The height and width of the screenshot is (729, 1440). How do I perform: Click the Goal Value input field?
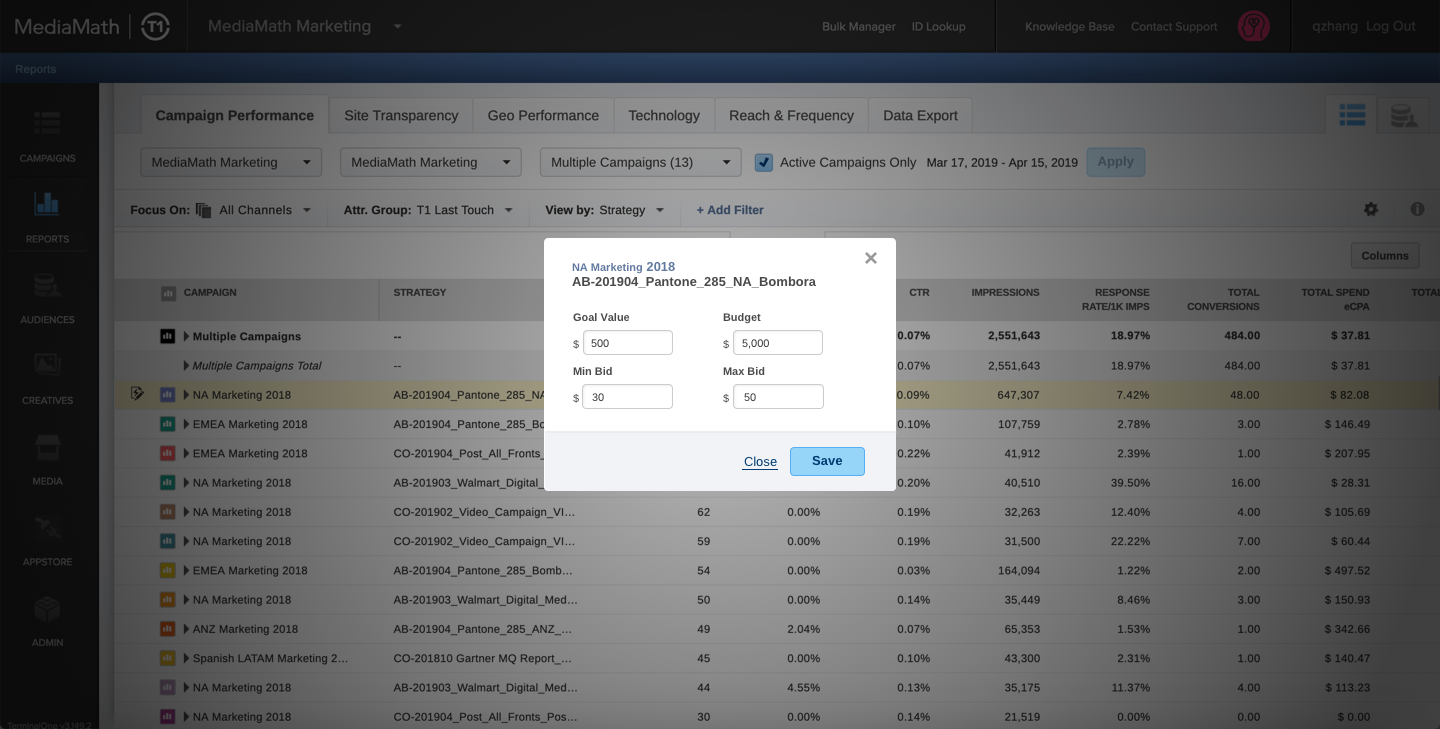tap(628, 343)
